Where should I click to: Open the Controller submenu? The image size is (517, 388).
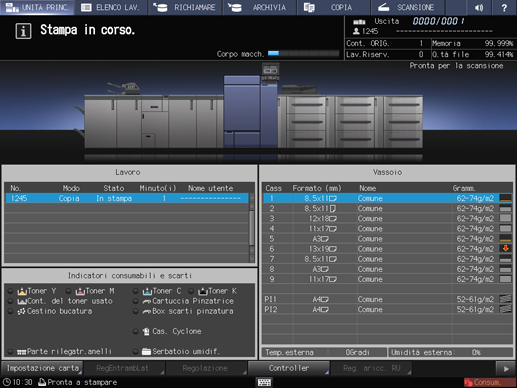[289, 368]
